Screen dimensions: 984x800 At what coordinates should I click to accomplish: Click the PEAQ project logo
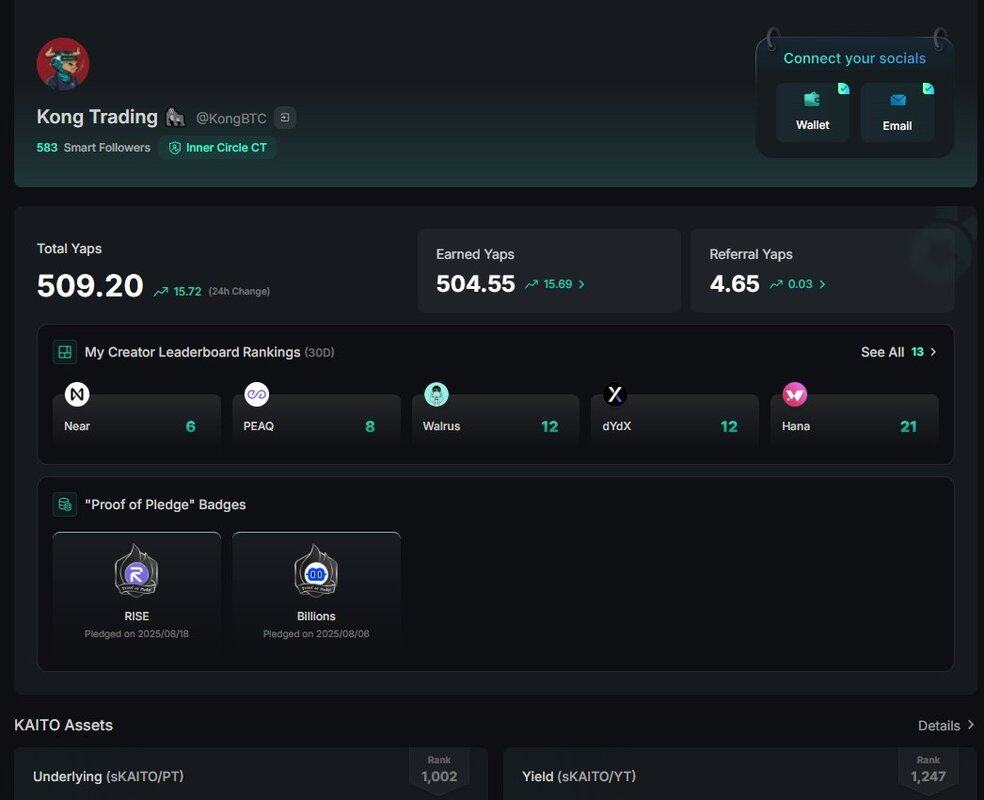[x=257, y=395]
